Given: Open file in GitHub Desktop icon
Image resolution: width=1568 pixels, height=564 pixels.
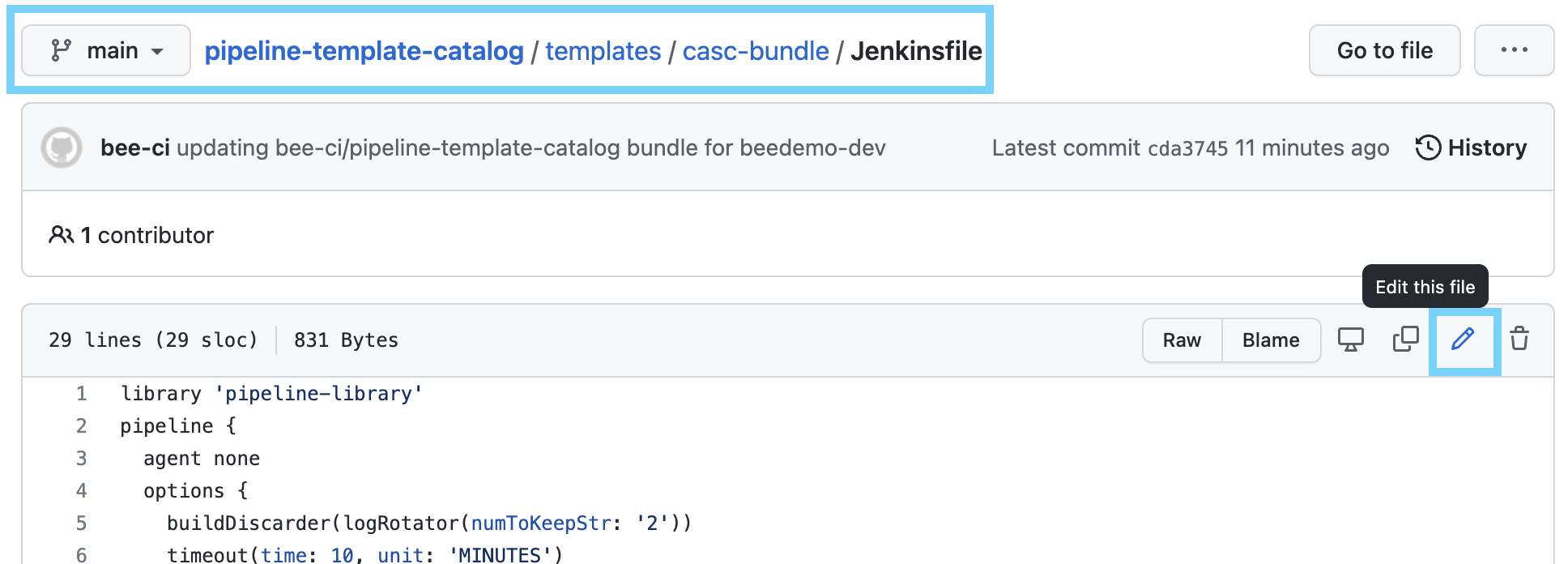Looking at the screenshot, I should tap(1350, 340).
